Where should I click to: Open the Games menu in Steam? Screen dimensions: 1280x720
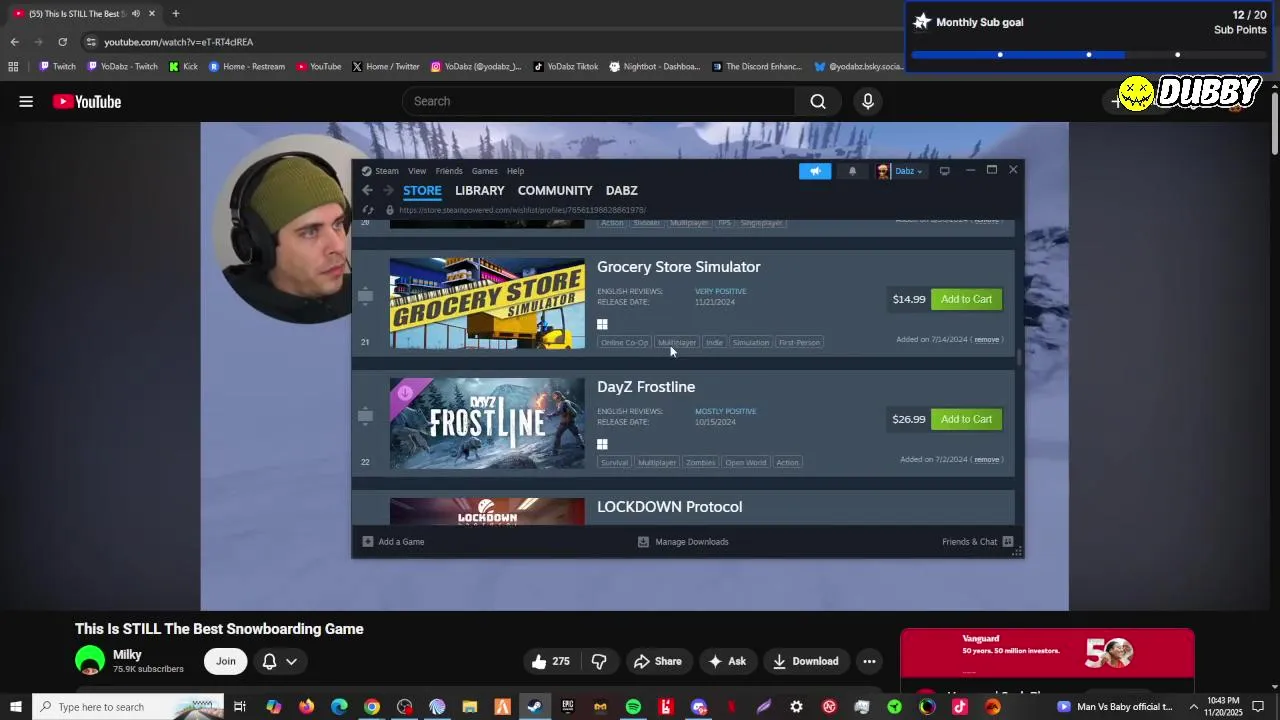(x=485, y=171)
